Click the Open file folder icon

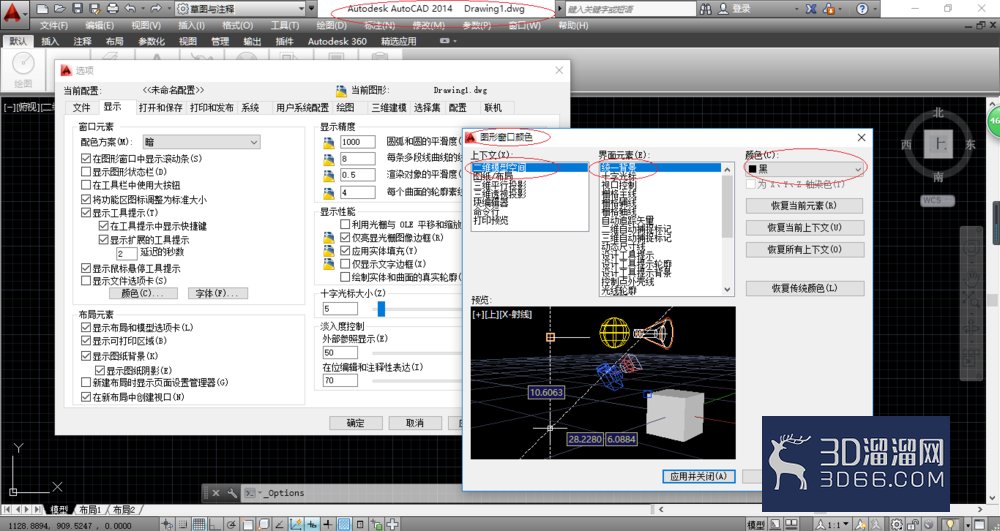click(x=59, y=9)
